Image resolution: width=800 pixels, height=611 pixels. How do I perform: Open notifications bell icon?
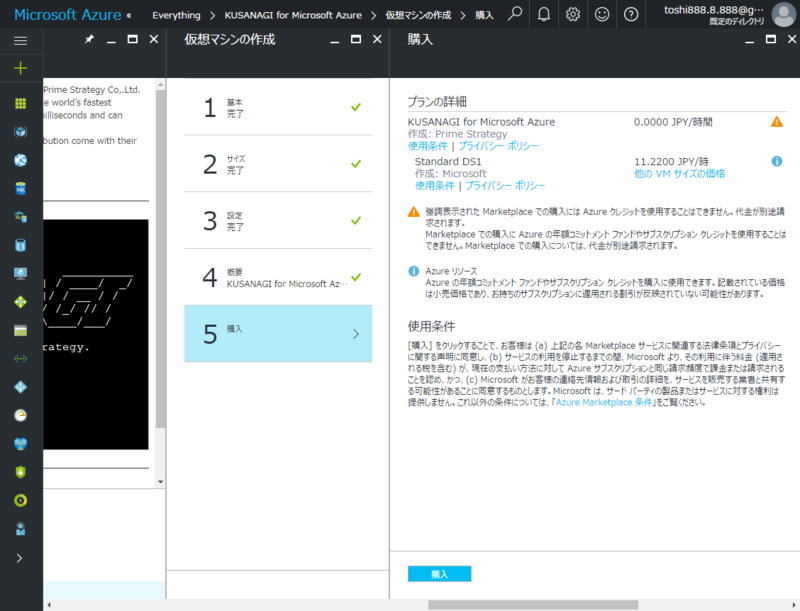coord(544,14)
